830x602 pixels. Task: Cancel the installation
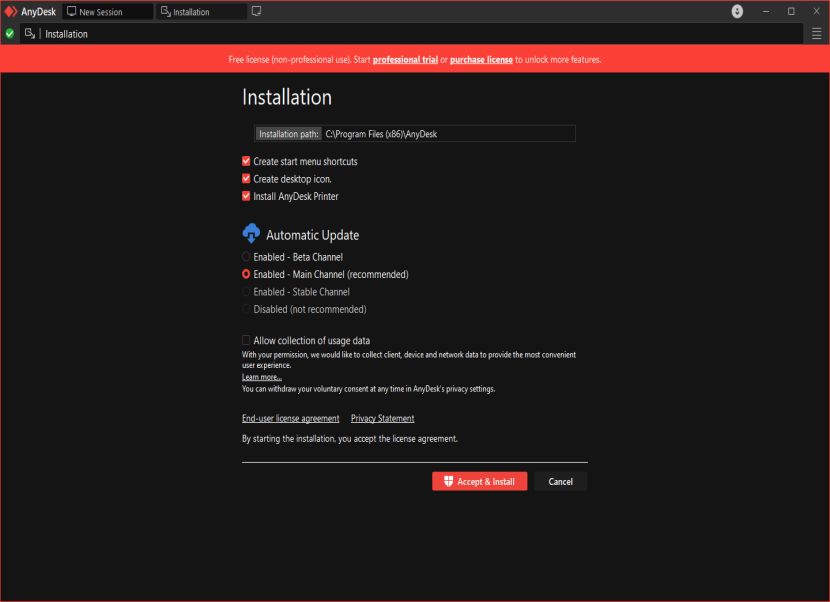(x=561, y=481)
